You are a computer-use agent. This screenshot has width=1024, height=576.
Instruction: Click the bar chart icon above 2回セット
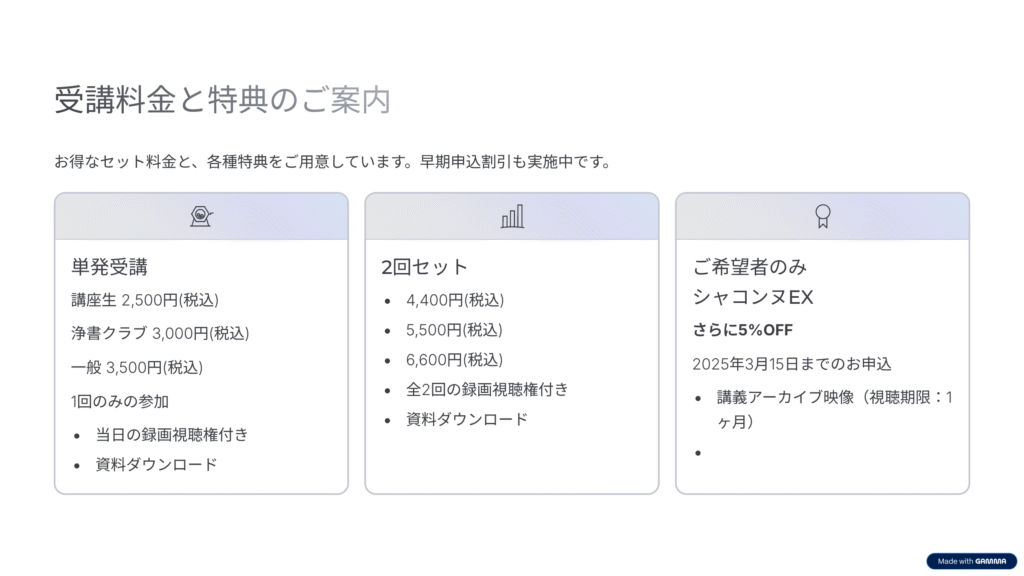coord(512,216)
